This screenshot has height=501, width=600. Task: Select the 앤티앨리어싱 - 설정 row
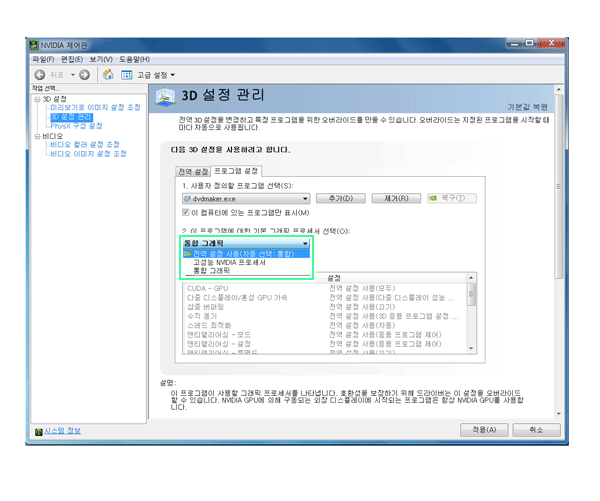click(325, 344)
